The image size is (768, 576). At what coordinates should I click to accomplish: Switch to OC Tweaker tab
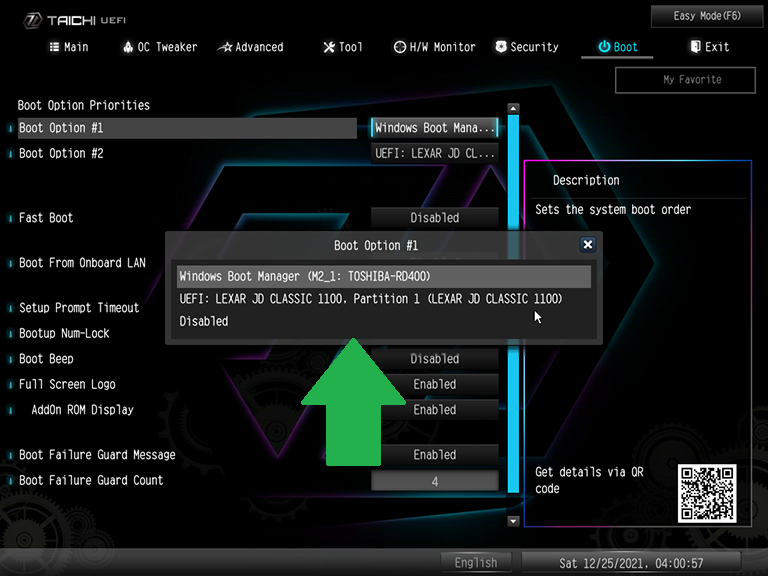click(x=160, y=47)
